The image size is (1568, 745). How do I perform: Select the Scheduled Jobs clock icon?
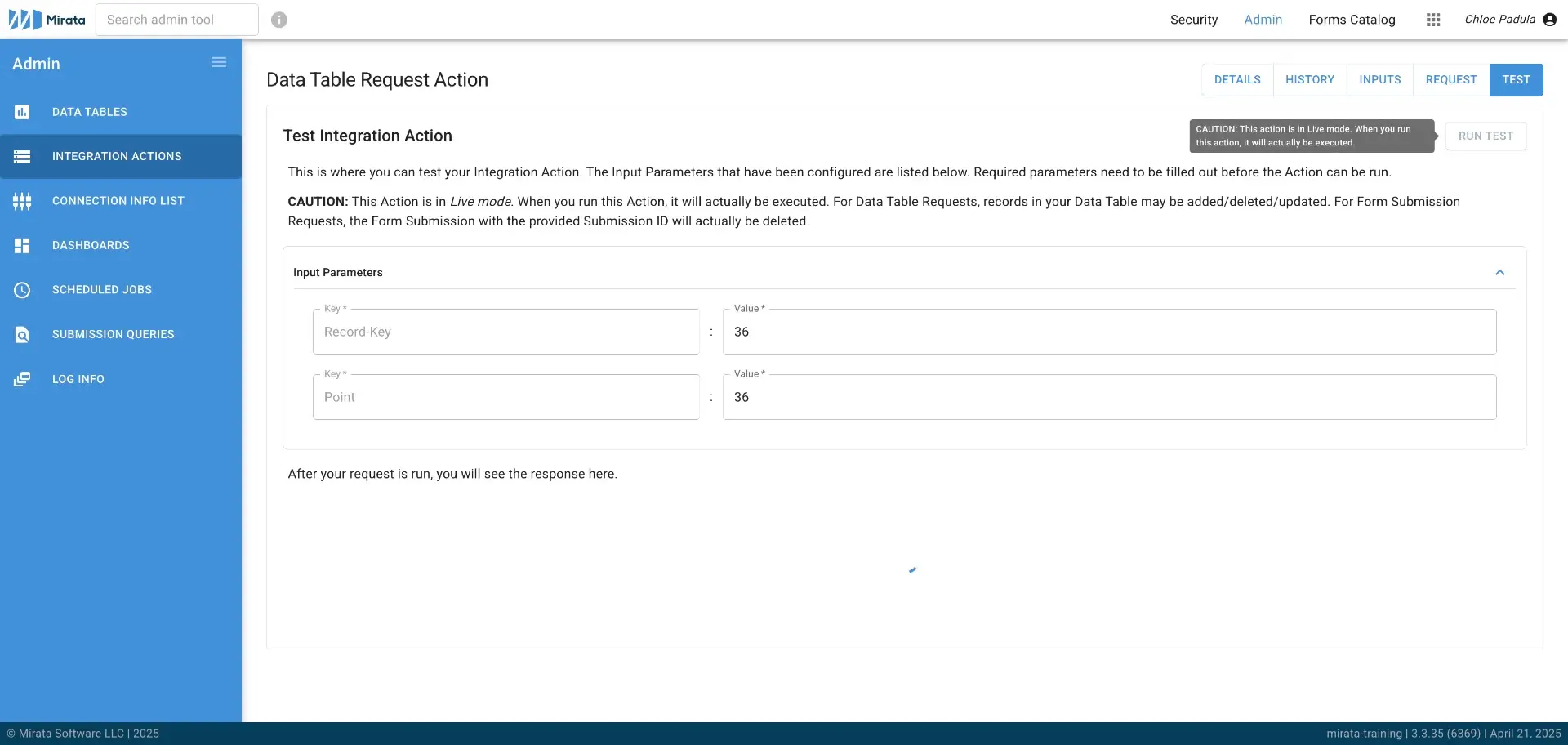[22, 289]
